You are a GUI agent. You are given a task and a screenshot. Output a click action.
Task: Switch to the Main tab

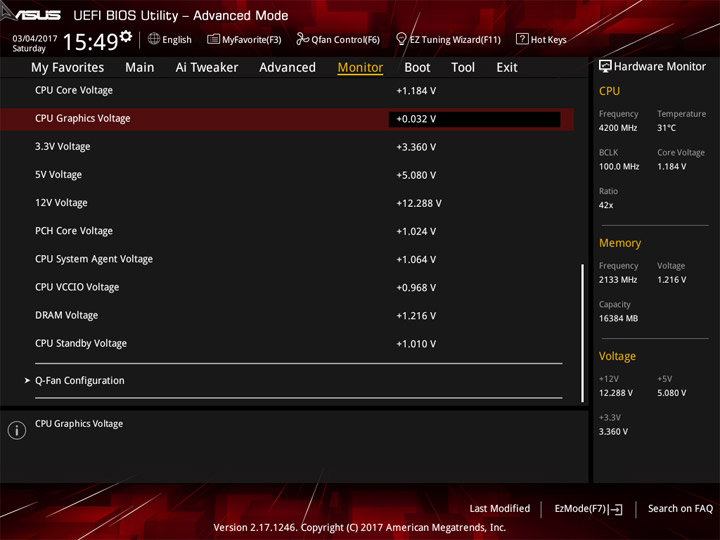pyautogui.click(x=140, y=68)
